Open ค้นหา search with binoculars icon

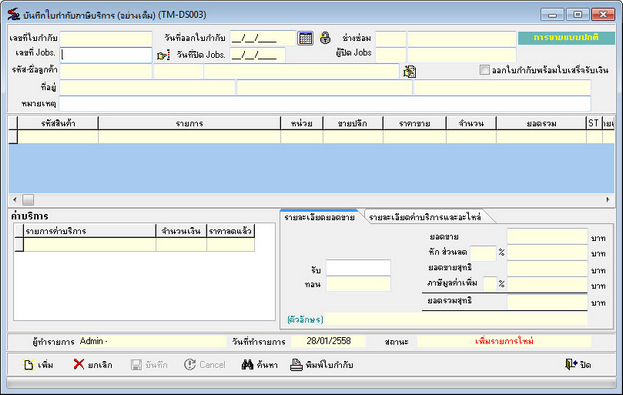pos(260,364)
